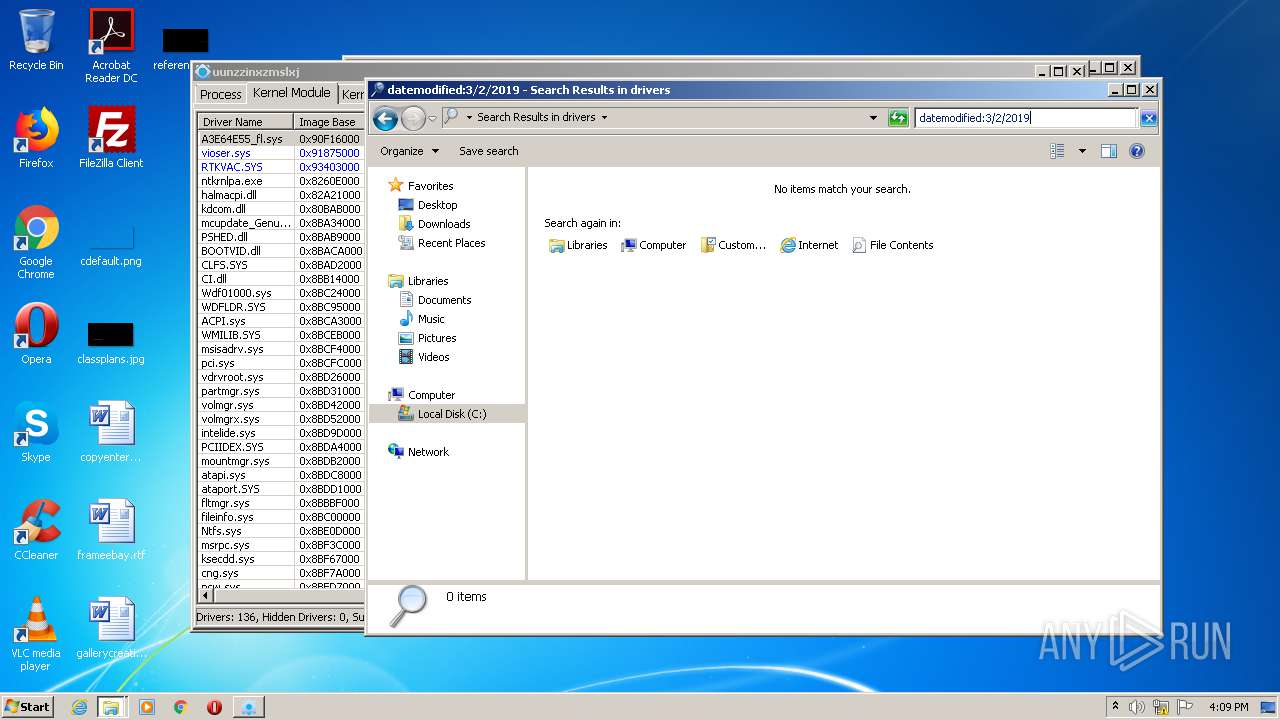Open Explorer Help question mark icon
Viewport: 1280px width, 720px height.
[x=1137, y=151]
